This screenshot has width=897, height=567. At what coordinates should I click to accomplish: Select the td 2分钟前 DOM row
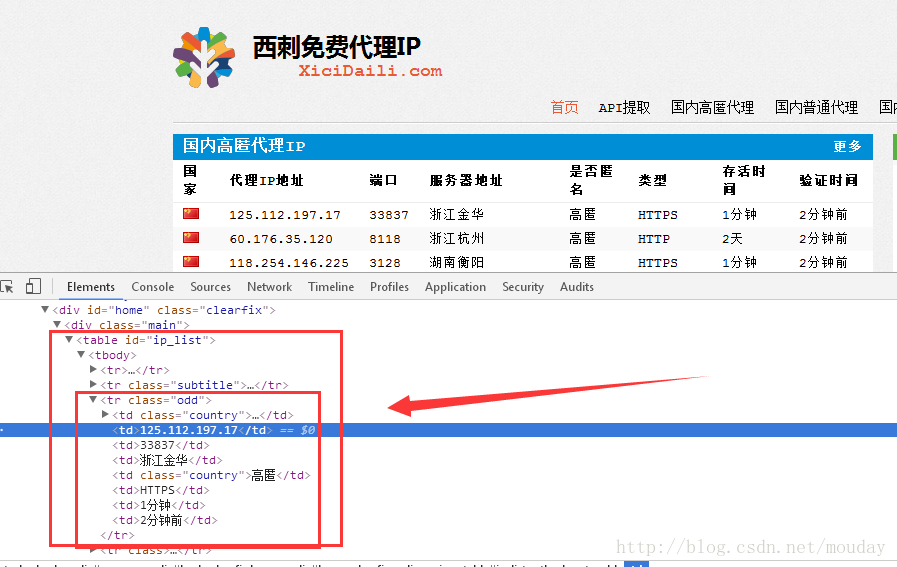point(165,520)
